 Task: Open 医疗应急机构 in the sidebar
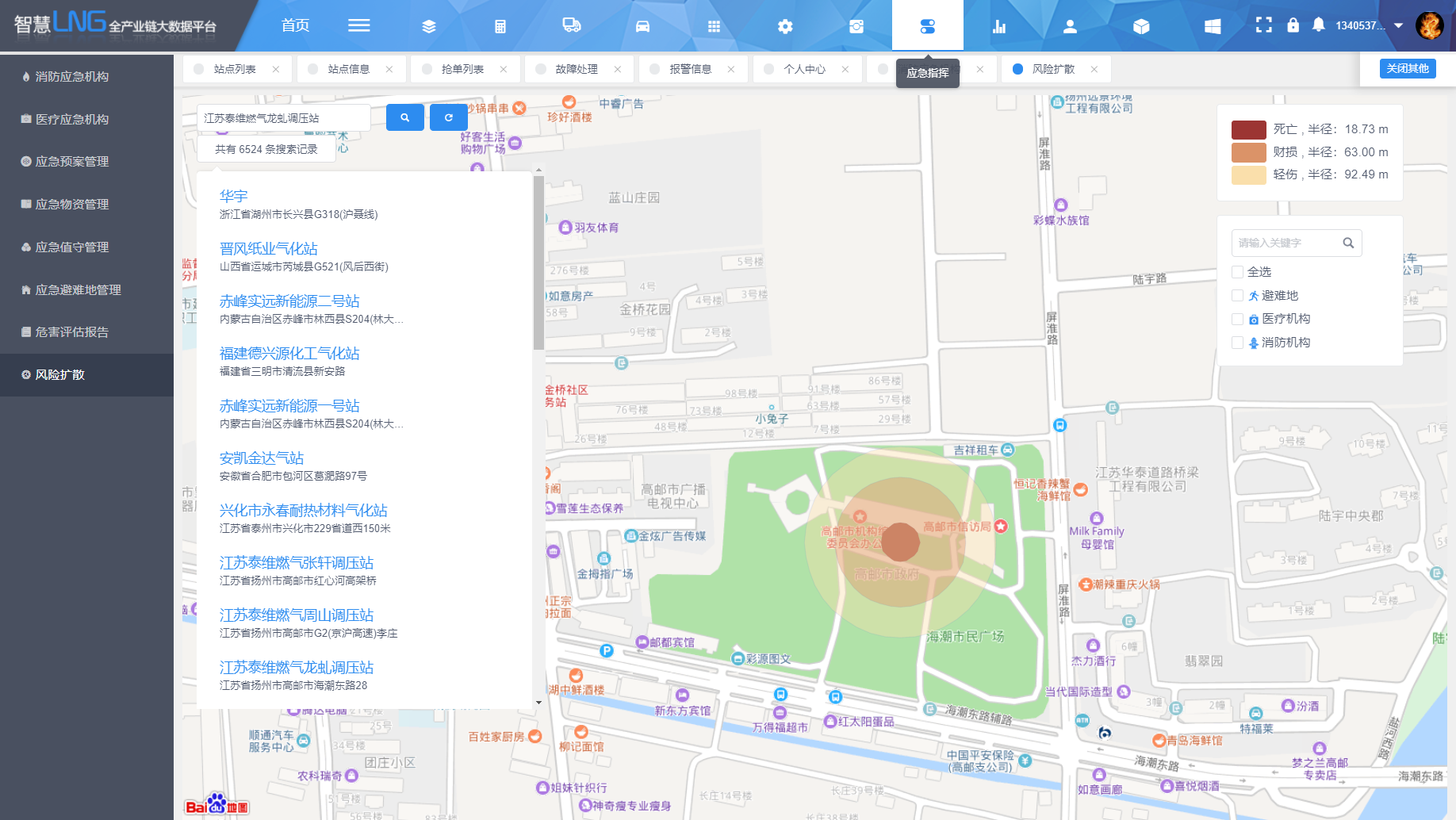coord(86,119)
